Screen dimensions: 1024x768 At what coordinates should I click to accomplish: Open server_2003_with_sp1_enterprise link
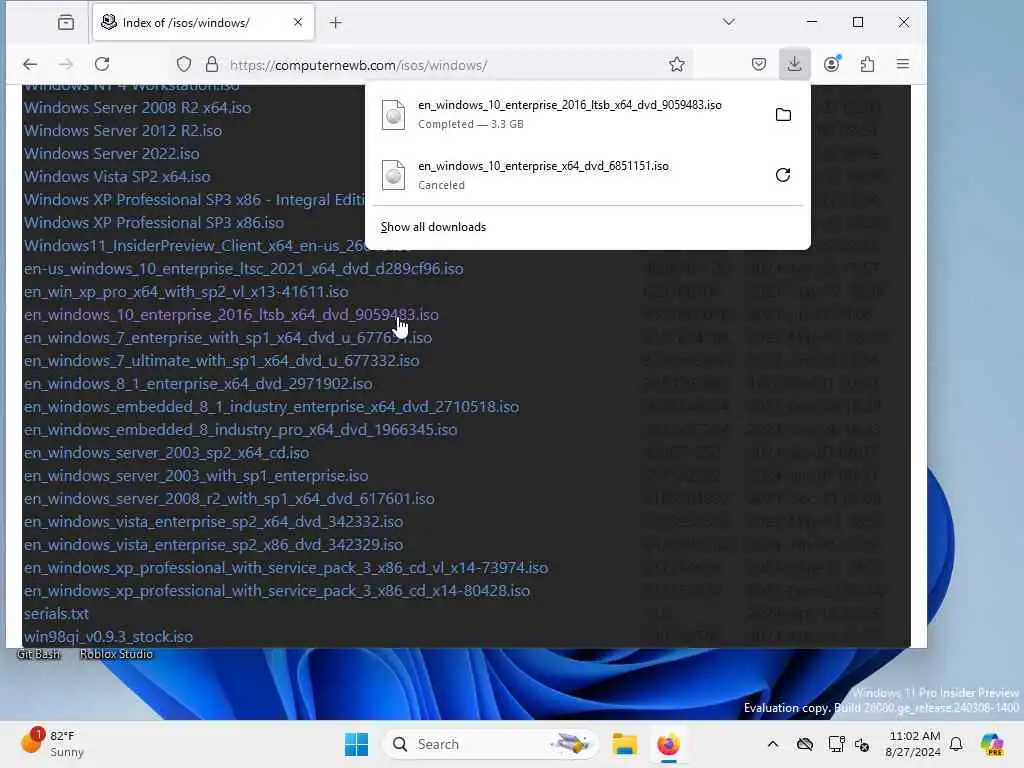[x=196, y=475]
